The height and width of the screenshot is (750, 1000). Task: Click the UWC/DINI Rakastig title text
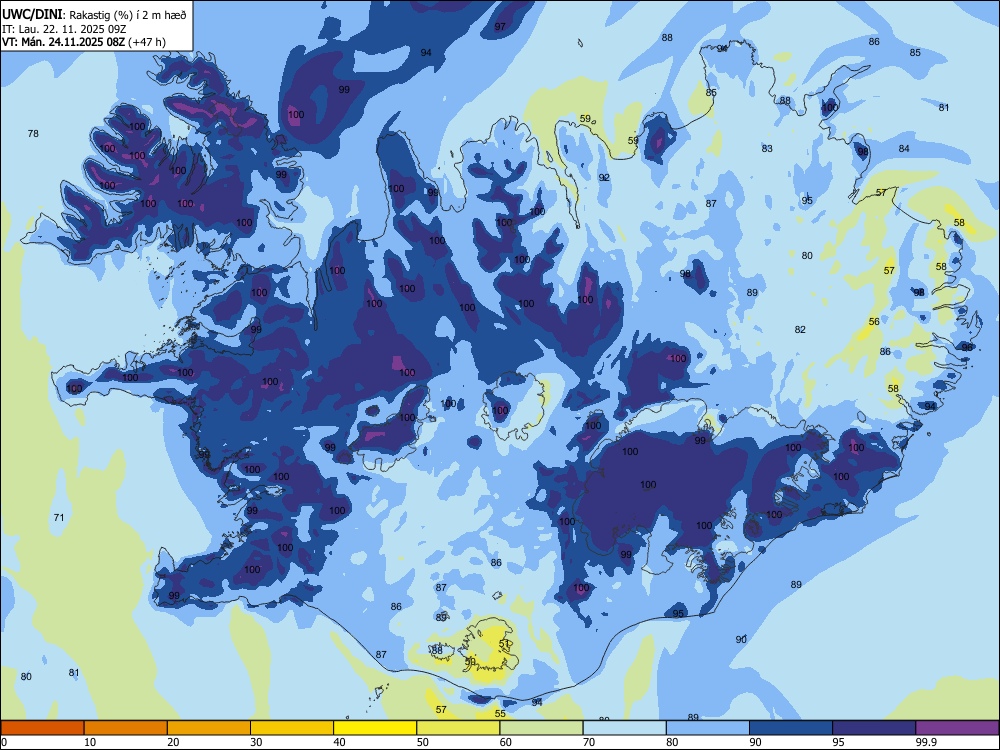[x=94, y=15]
